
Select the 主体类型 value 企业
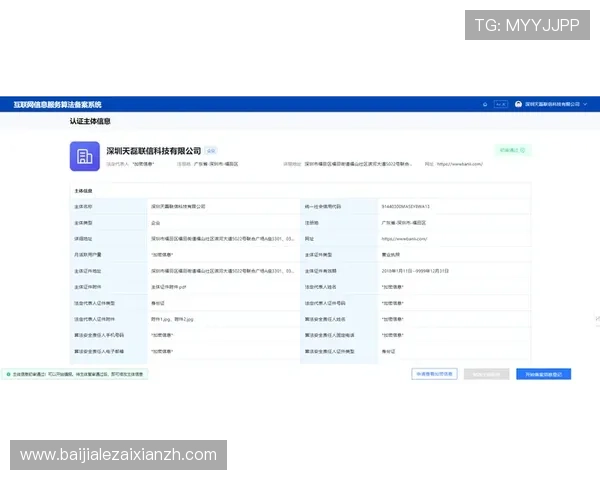[155, 223]
